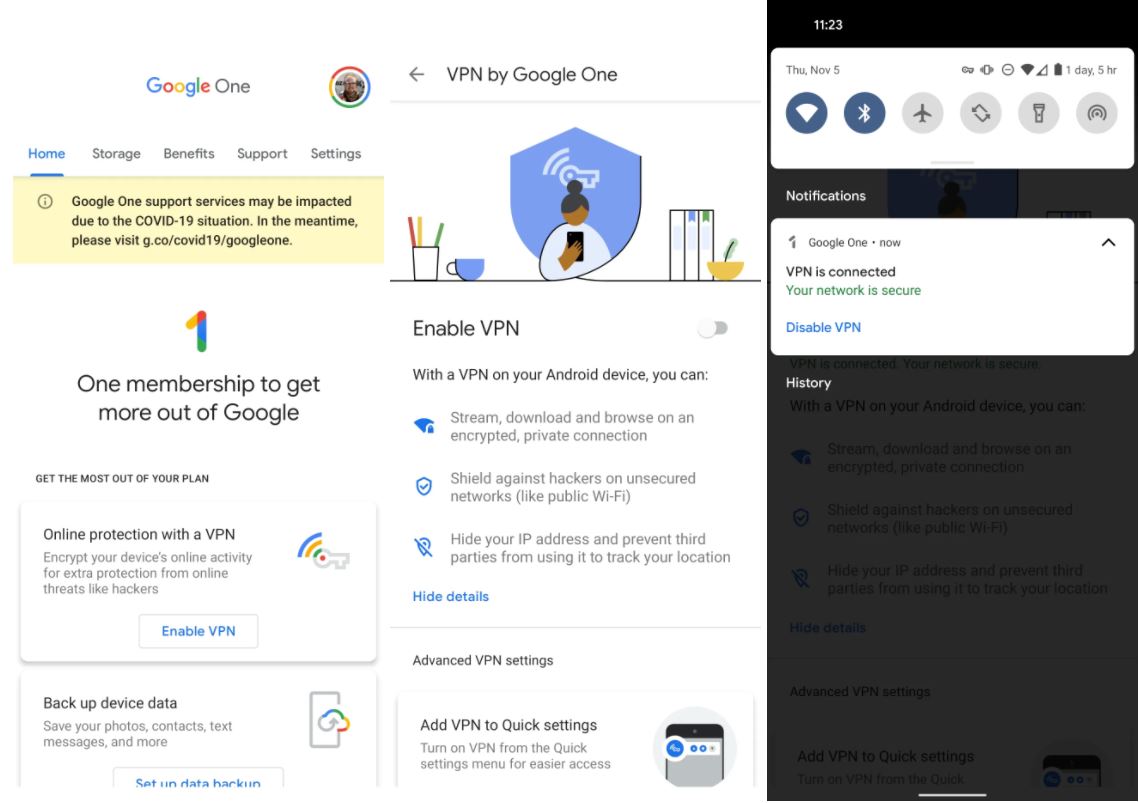
Task: Click the 'Thu, Nov 5' date text
Action: (x=812, y=70)
